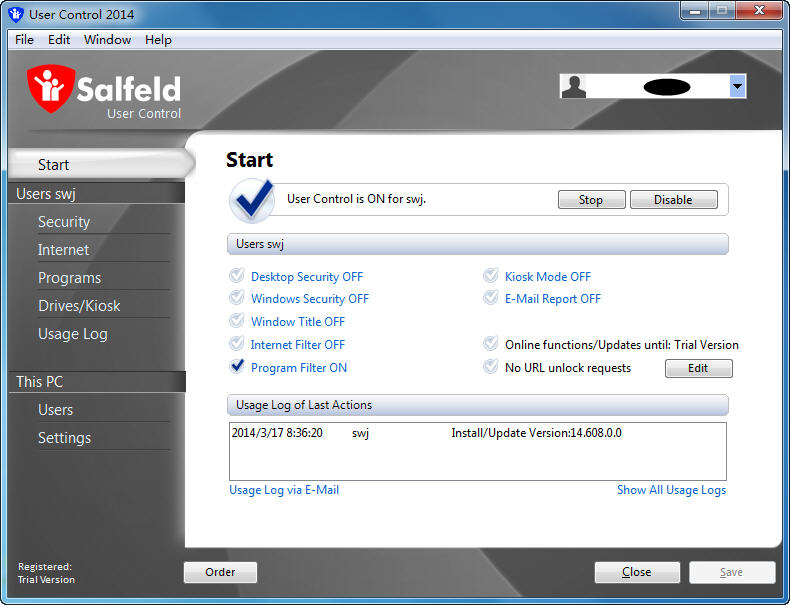Screen dimensions: 790x605
Task: Click the E-Mail Report OFF check icon
Action: tap(491, 298)
